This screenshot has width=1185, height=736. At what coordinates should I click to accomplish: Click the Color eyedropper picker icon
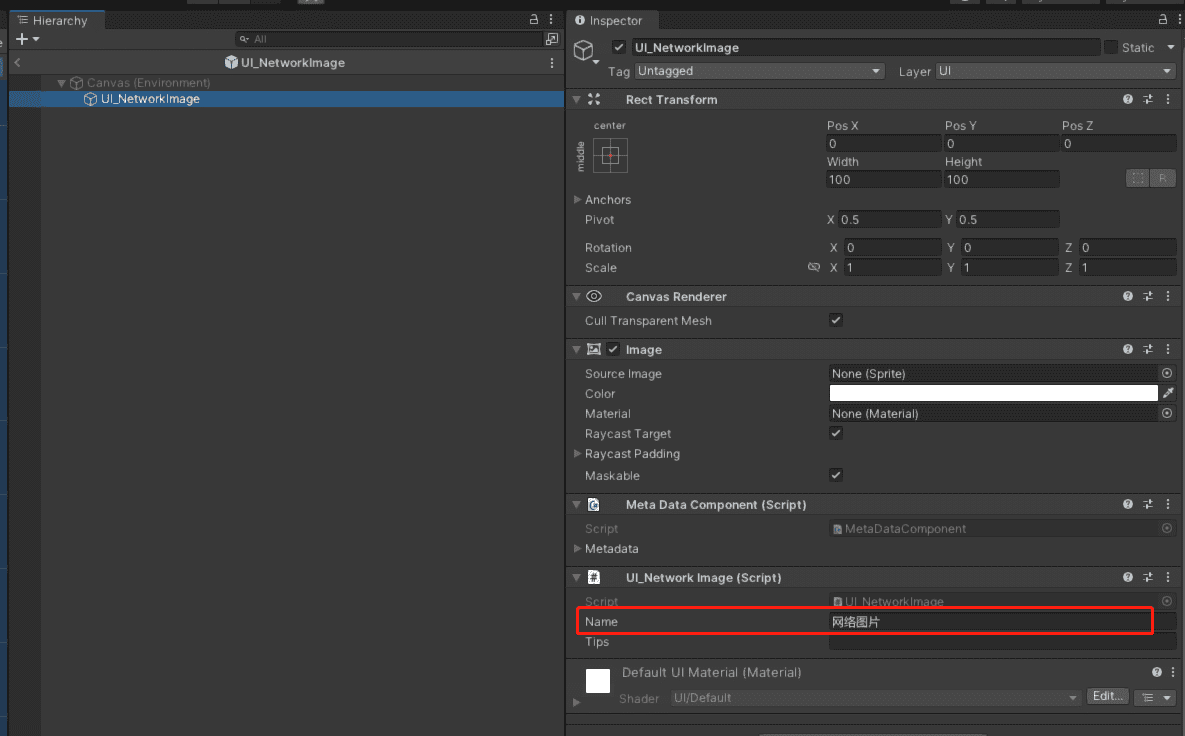click(1168, 394)
